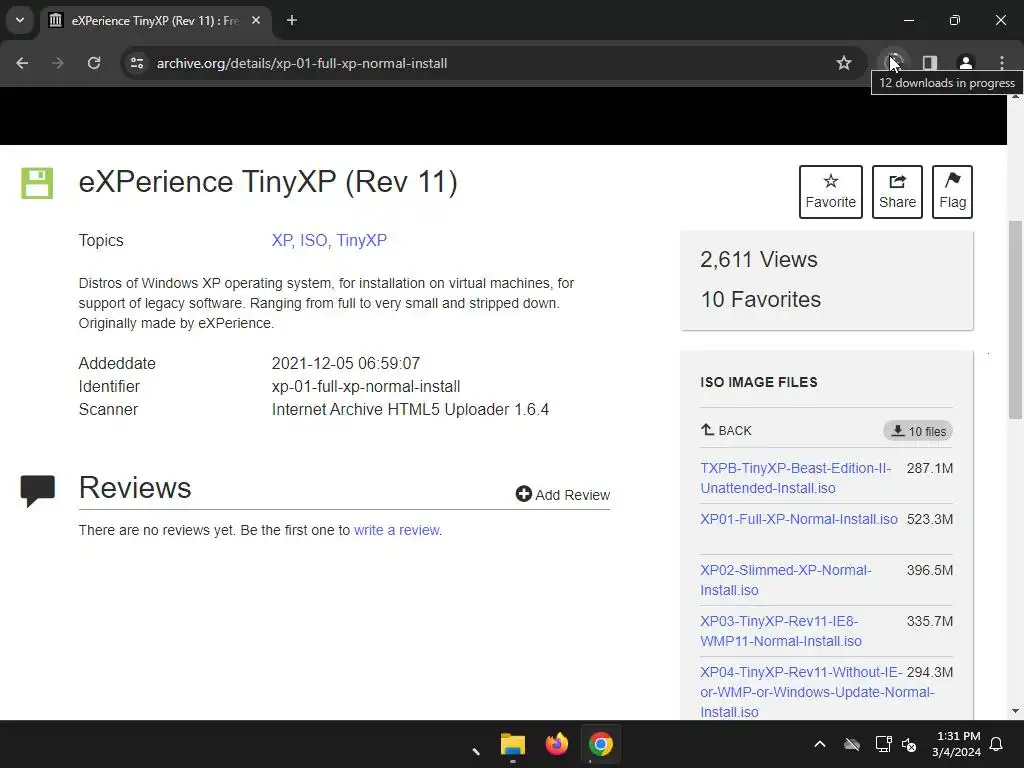Viewport: 1024px width, 768px height.
Task: Click the browser forward arrow
Action: click(x=58, y=63)
